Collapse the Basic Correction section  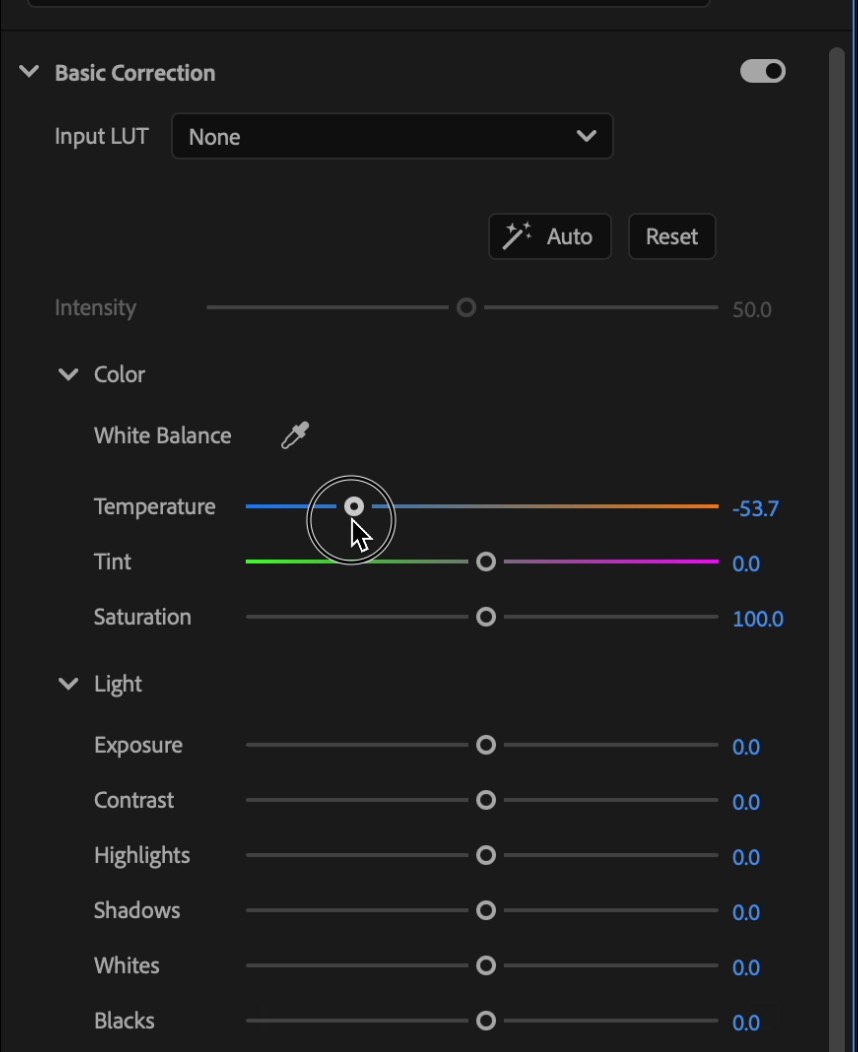tap(29, 71)
